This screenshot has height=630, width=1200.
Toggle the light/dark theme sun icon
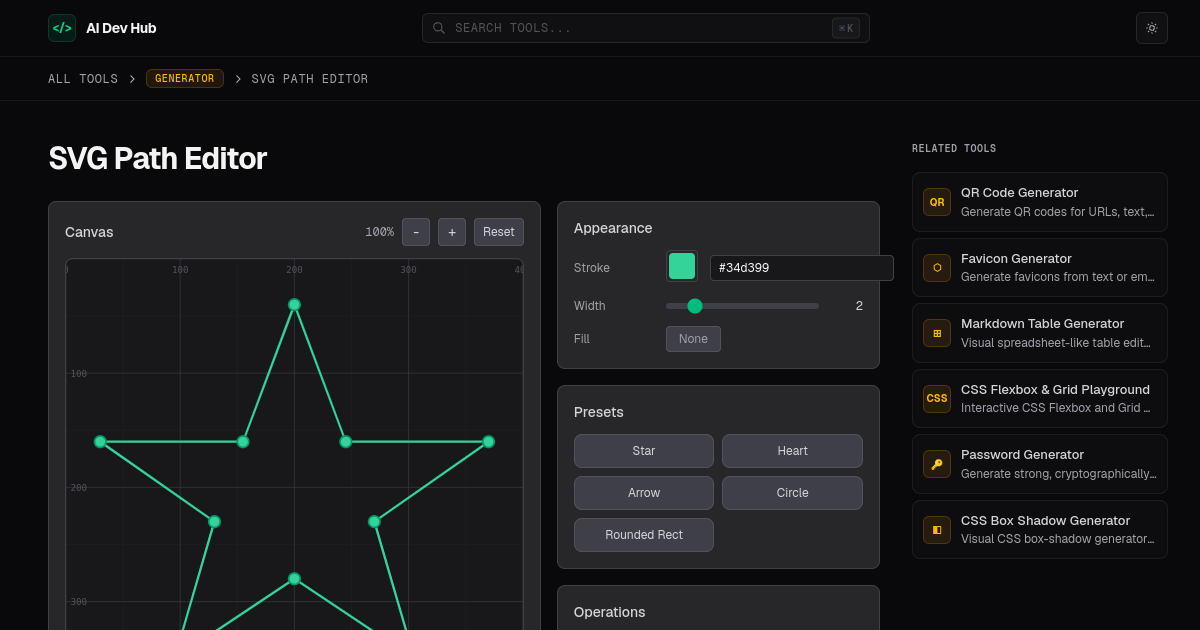pos(1152,28)
